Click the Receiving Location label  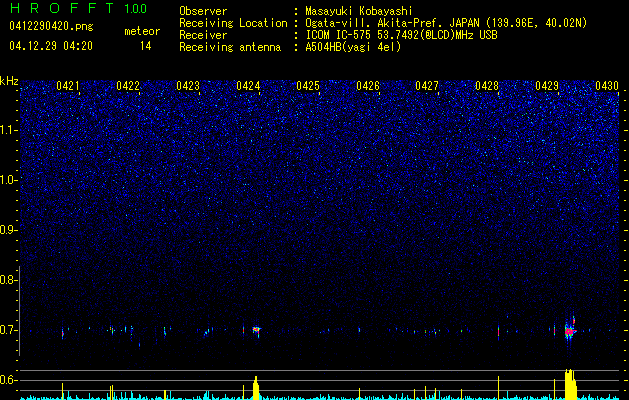tap(233, 23)
